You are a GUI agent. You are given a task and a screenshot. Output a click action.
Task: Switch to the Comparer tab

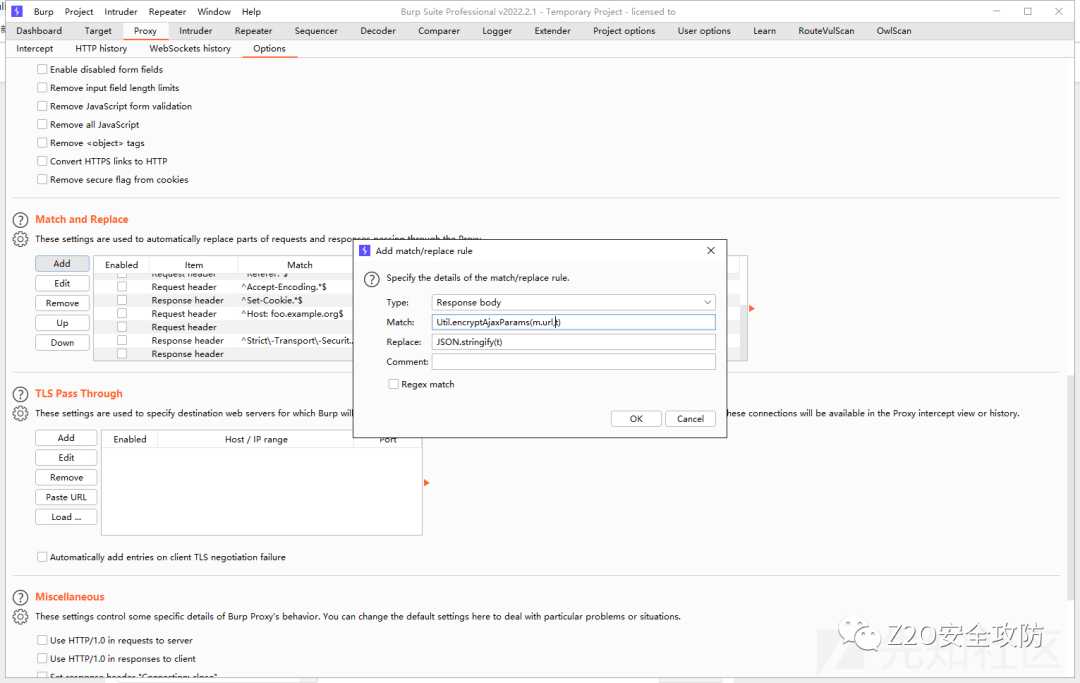(x=439, y=31)
